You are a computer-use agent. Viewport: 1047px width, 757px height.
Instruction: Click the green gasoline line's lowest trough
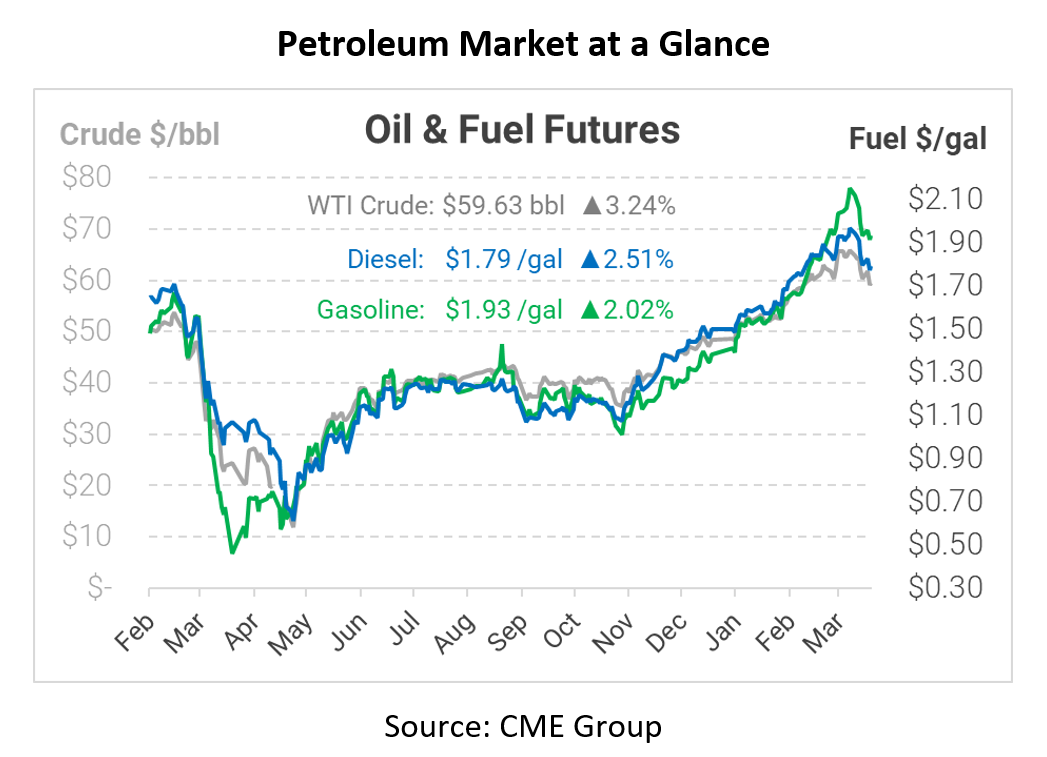[x=232, y=551]
